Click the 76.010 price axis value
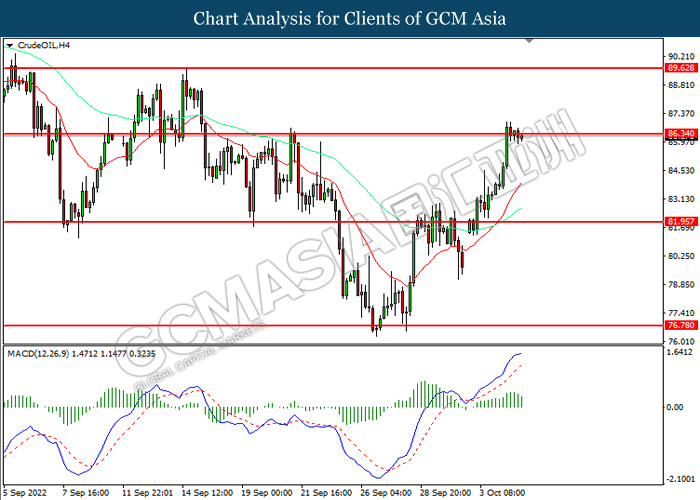700x500 pixels. [x=681, y=342]
